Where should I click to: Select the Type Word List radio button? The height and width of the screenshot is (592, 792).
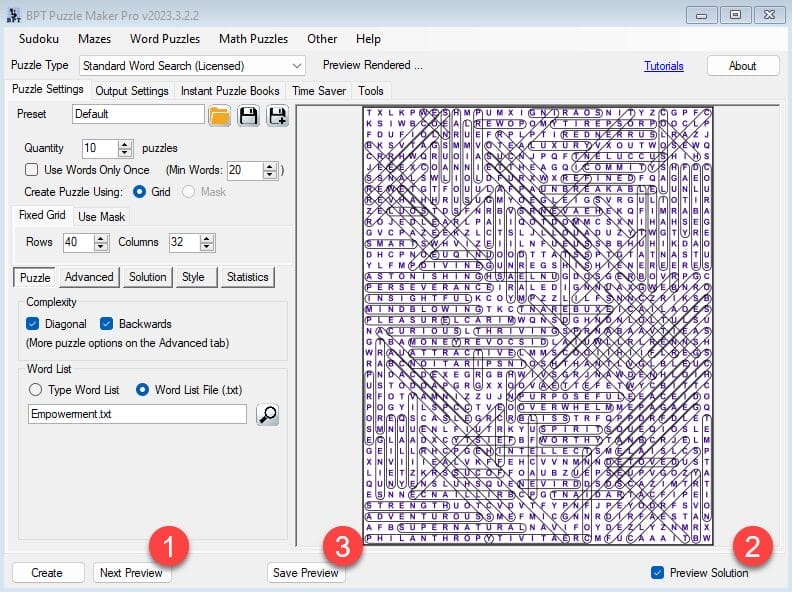click(x=36, y=390)
